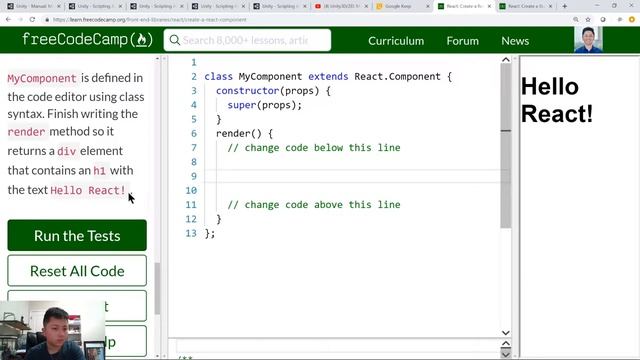This screenshot has height=360, width=640.
Task: Focus the lesson search field
Action: 247,40
